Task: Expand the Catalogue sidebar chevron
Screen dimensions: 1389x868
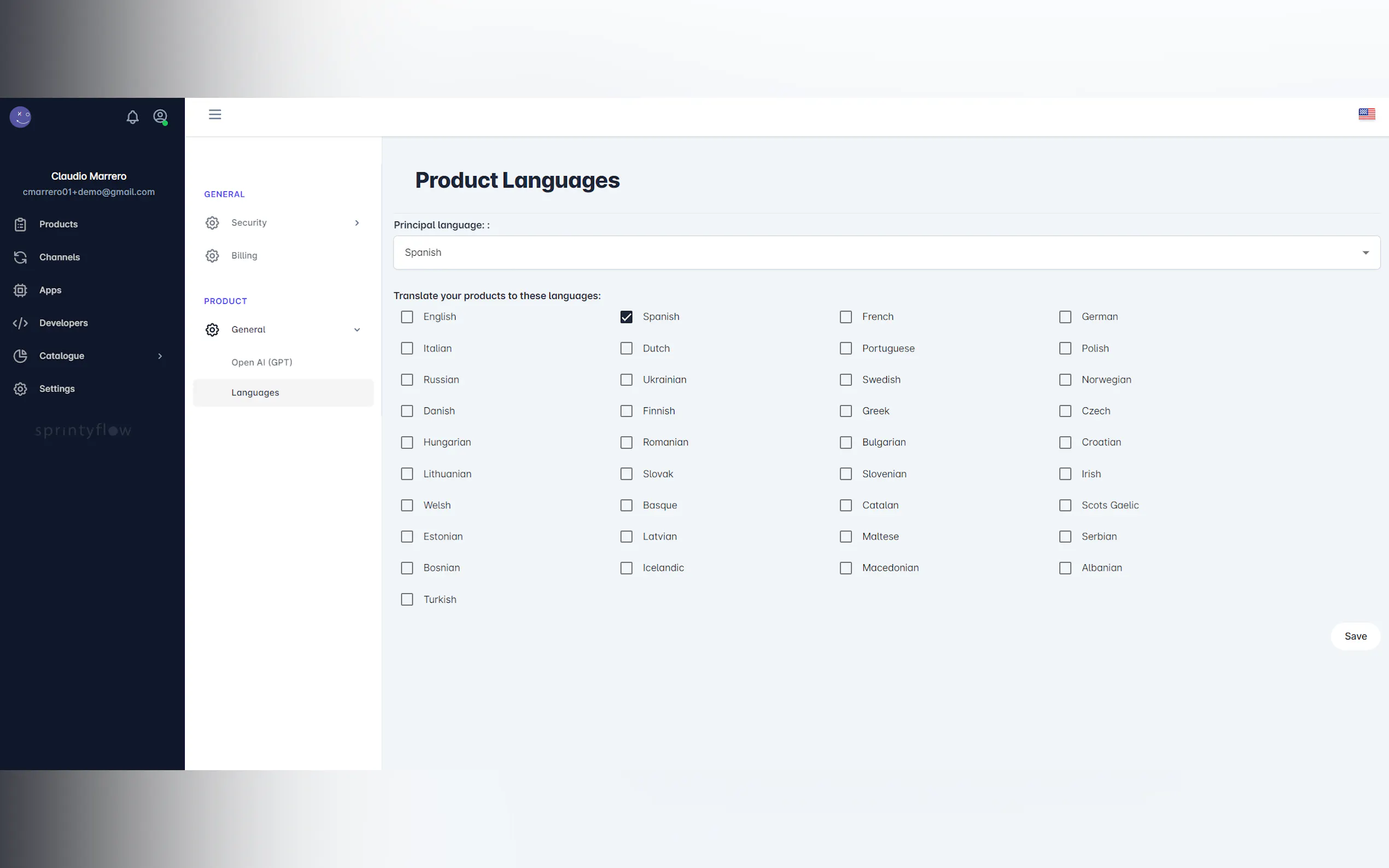Action: [x=160, y=356]
